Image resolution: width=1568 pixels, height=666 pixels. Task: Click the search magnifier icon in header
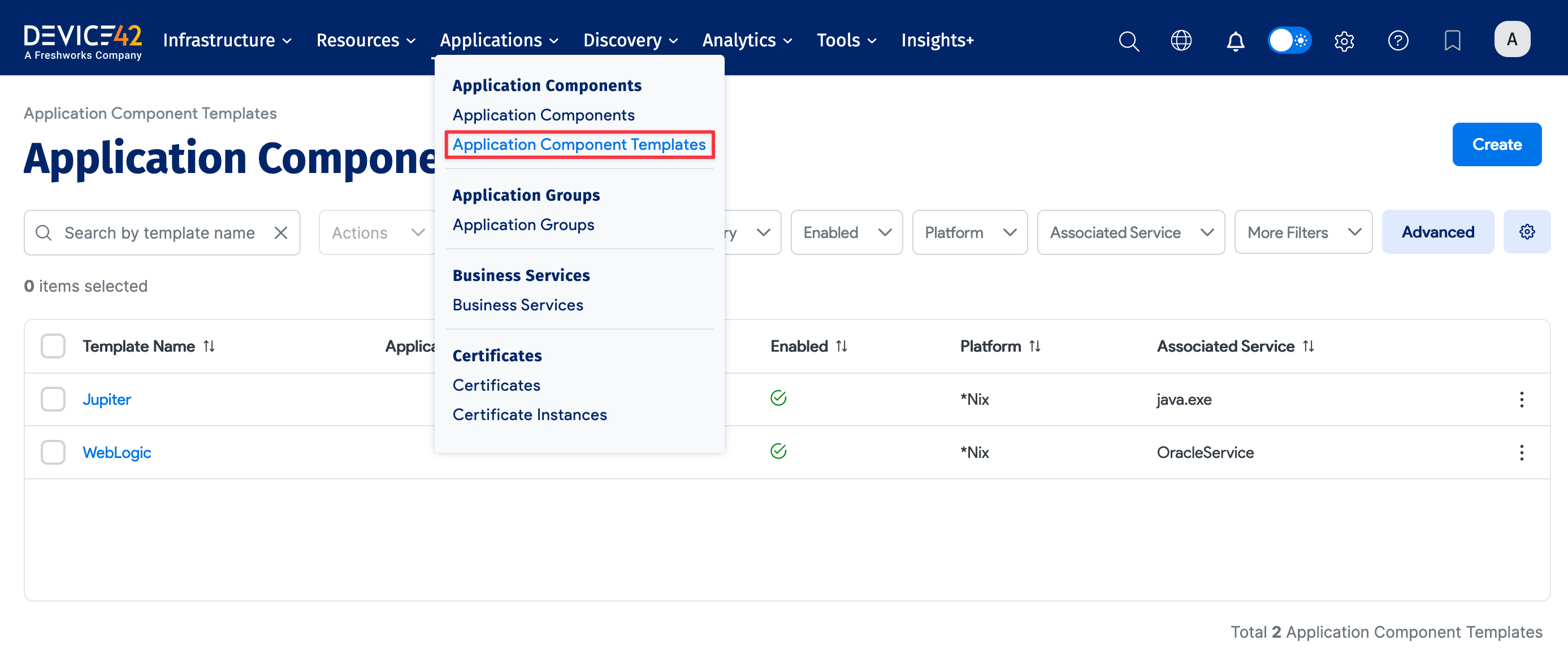pyautogui.click(x=1129, y=41)
